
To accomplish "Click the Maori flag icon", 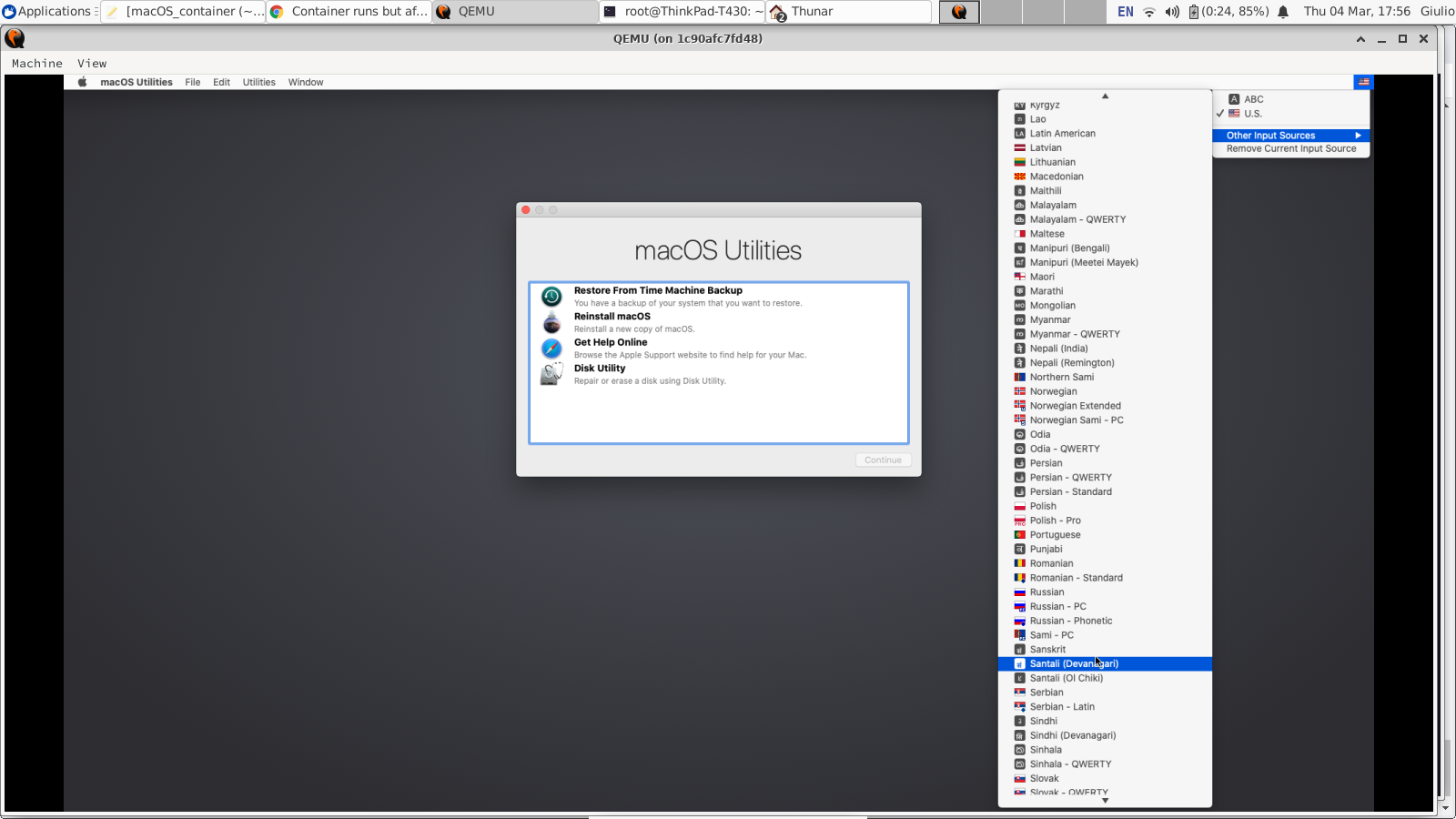I will point(1020,277).
